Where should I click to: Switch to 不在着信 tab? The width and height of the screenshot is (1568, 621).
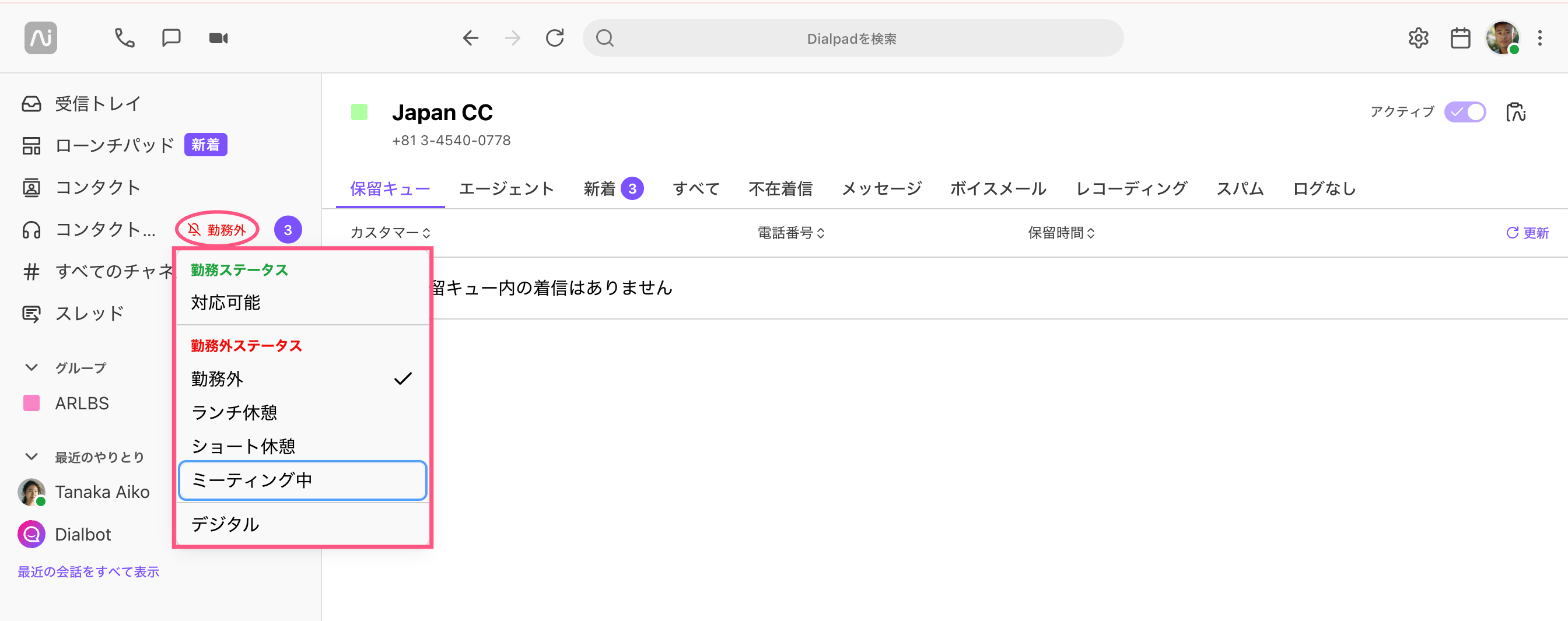[780, 189]
